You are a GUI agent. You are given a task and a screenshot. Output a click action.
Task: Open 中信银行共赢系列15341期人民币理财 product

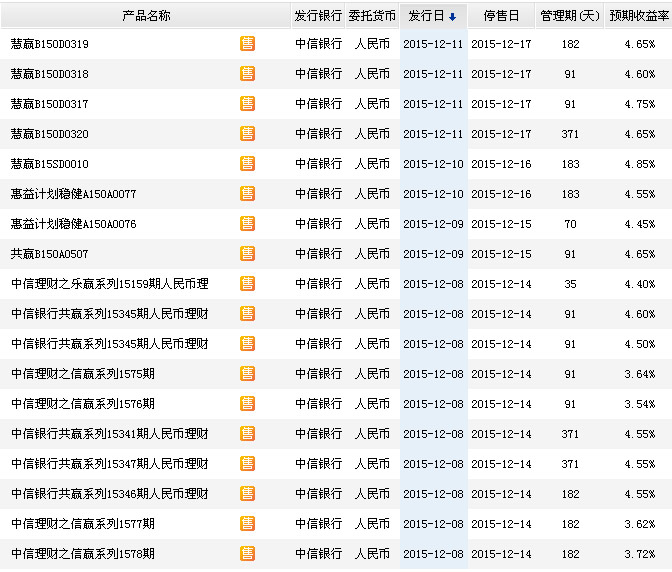pyautogui.click(x=110, y=434)
